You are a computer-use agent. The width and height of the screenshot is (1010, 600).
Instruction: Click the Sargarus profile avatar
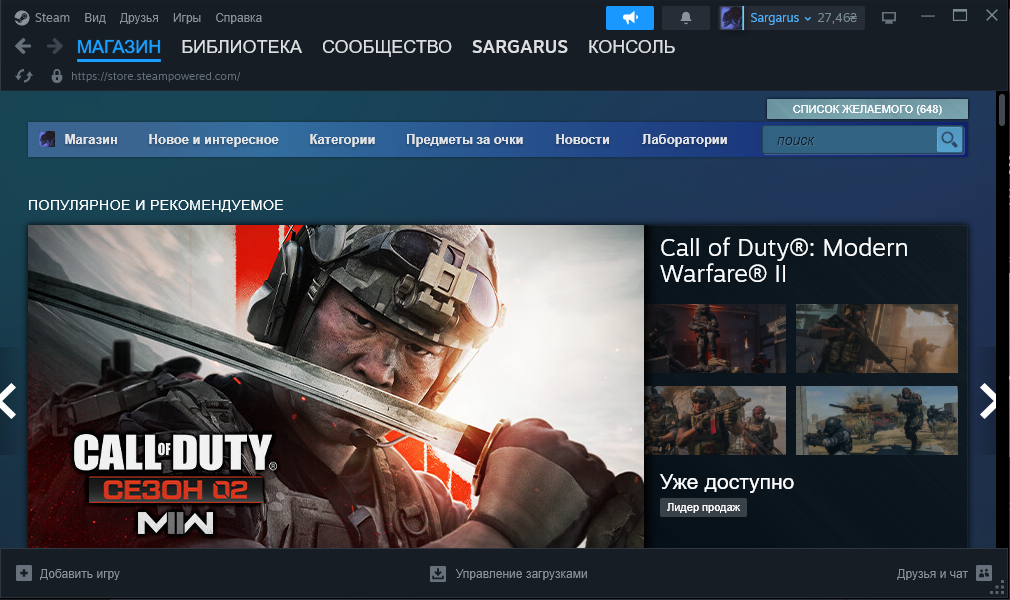(731, 18)
